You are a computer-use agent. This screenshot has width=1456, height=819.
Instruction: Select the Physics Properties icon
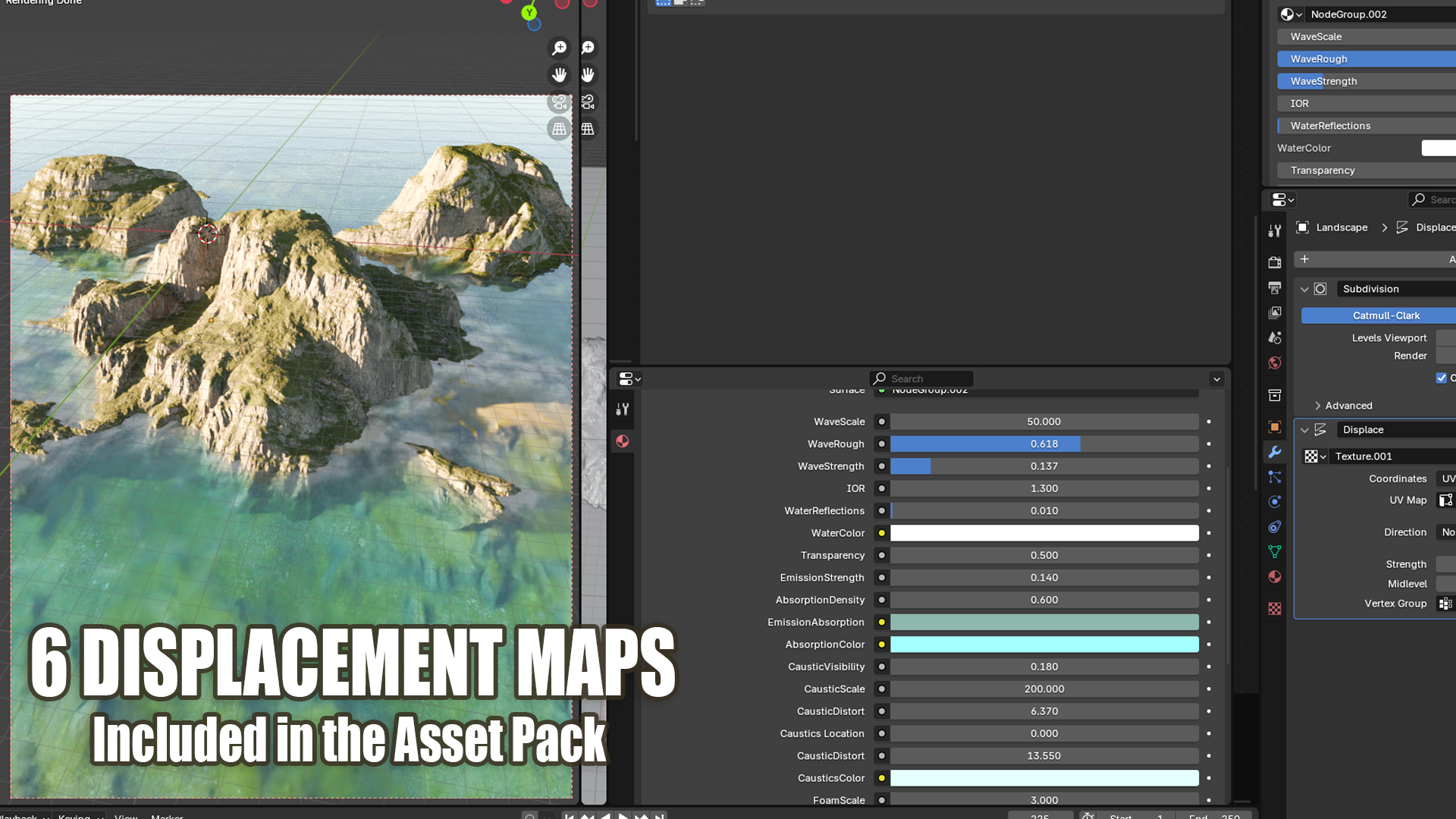[x=1274, y=501]
